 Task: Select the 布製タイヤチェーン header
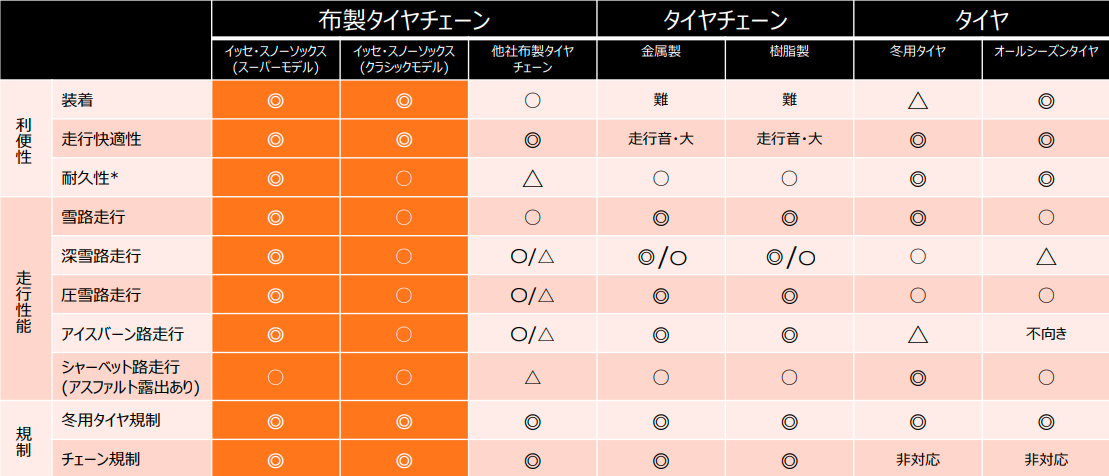coord(405,19)
